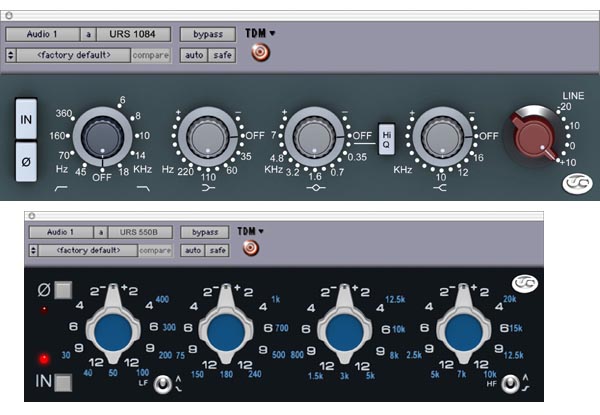Click the 360 Hz label on URS 1084 filter
600x415 pixels.
pos(64,113)
